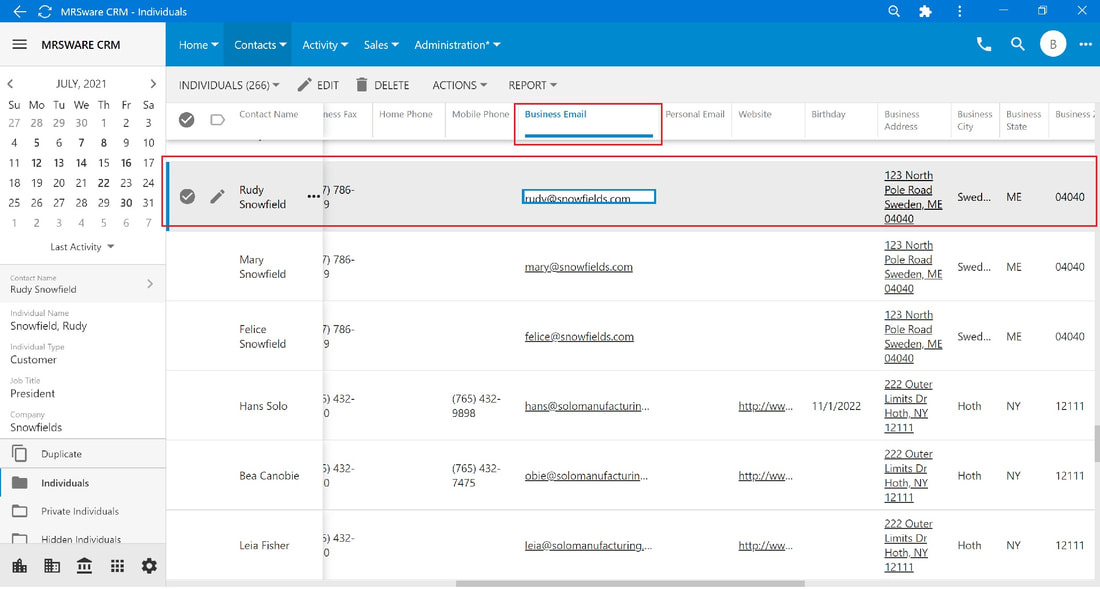Click the bank building icon in bottom bar
Viewport: 1100px width, 589px height.
pyautogui.click(x=84, y=566)
